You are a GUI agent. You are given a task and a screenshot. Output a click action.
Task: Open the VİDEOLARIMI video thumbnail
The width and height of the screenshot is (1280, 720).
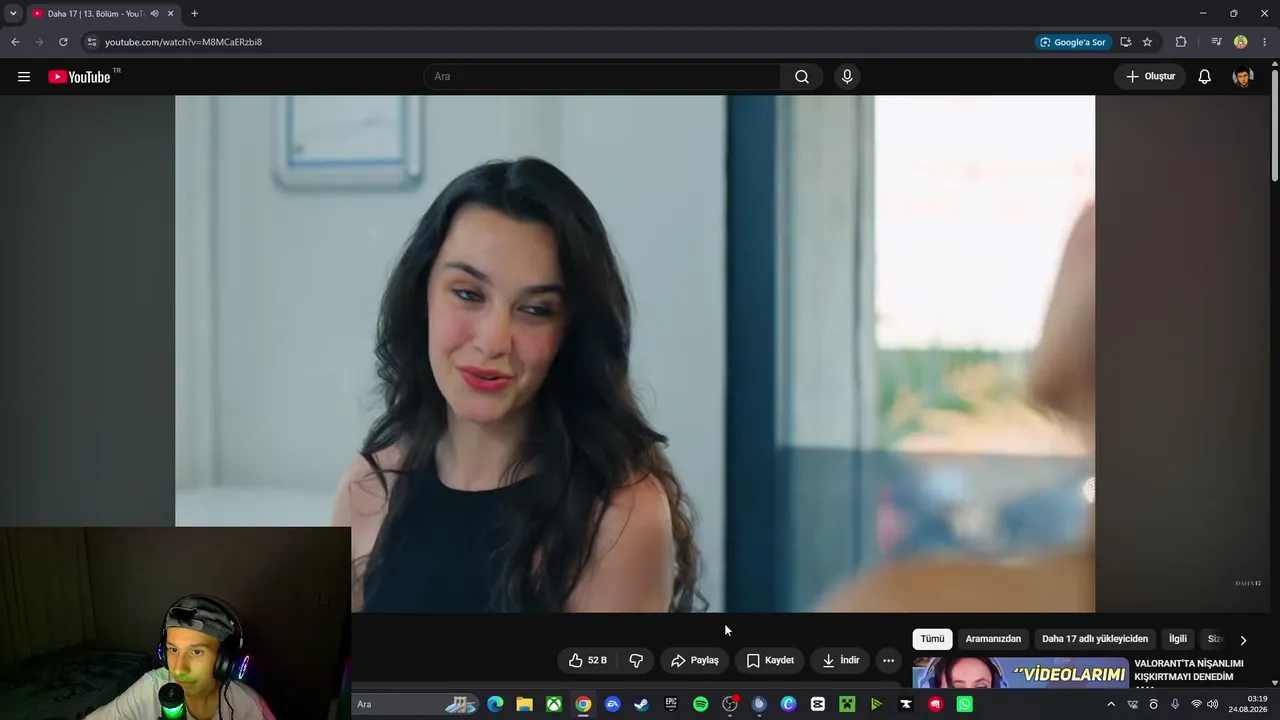(1020, 672)
